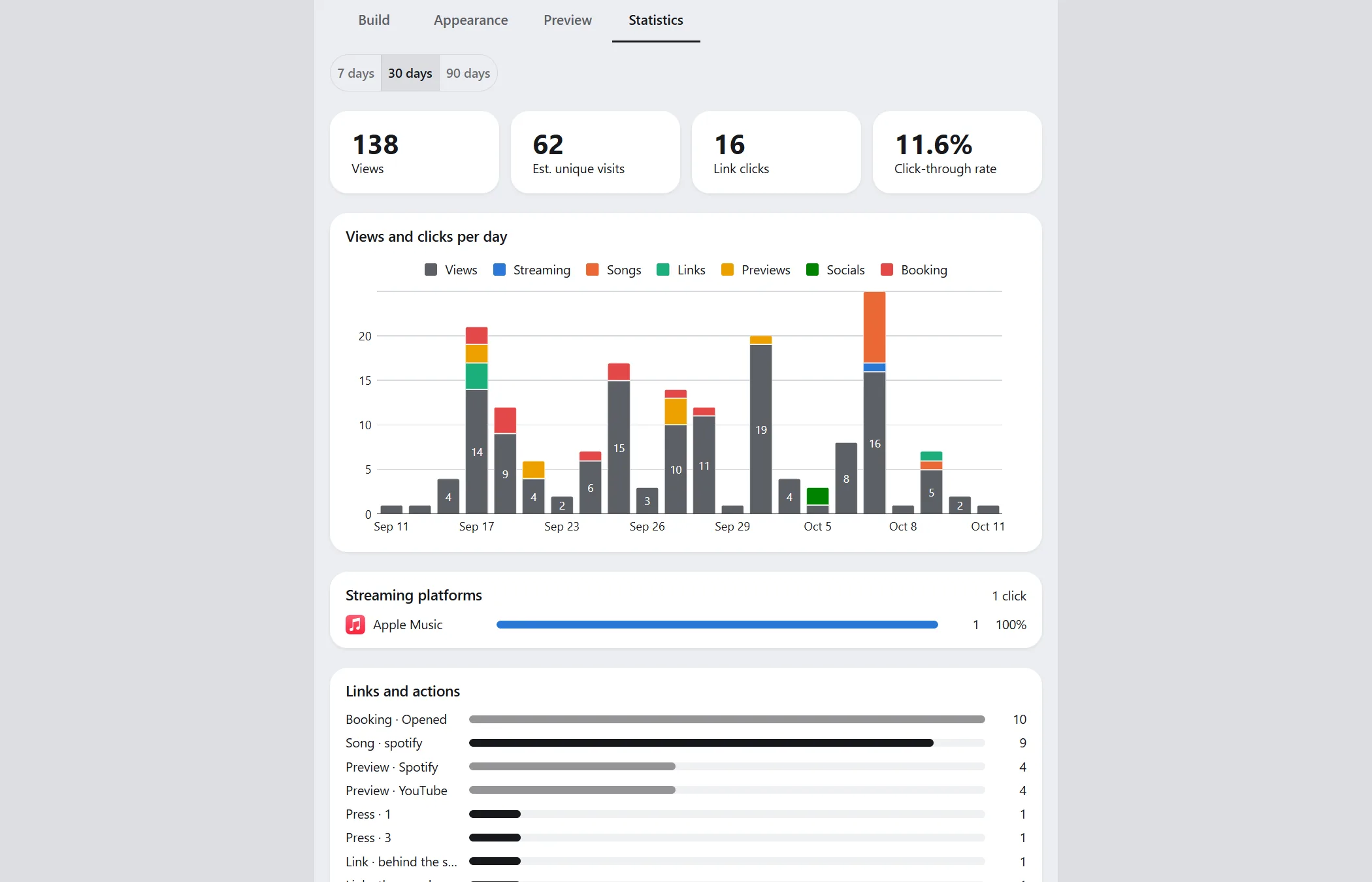Click the Preview · Spotify row label
The image size is (1372, 882).
click(x=392, y=767)
